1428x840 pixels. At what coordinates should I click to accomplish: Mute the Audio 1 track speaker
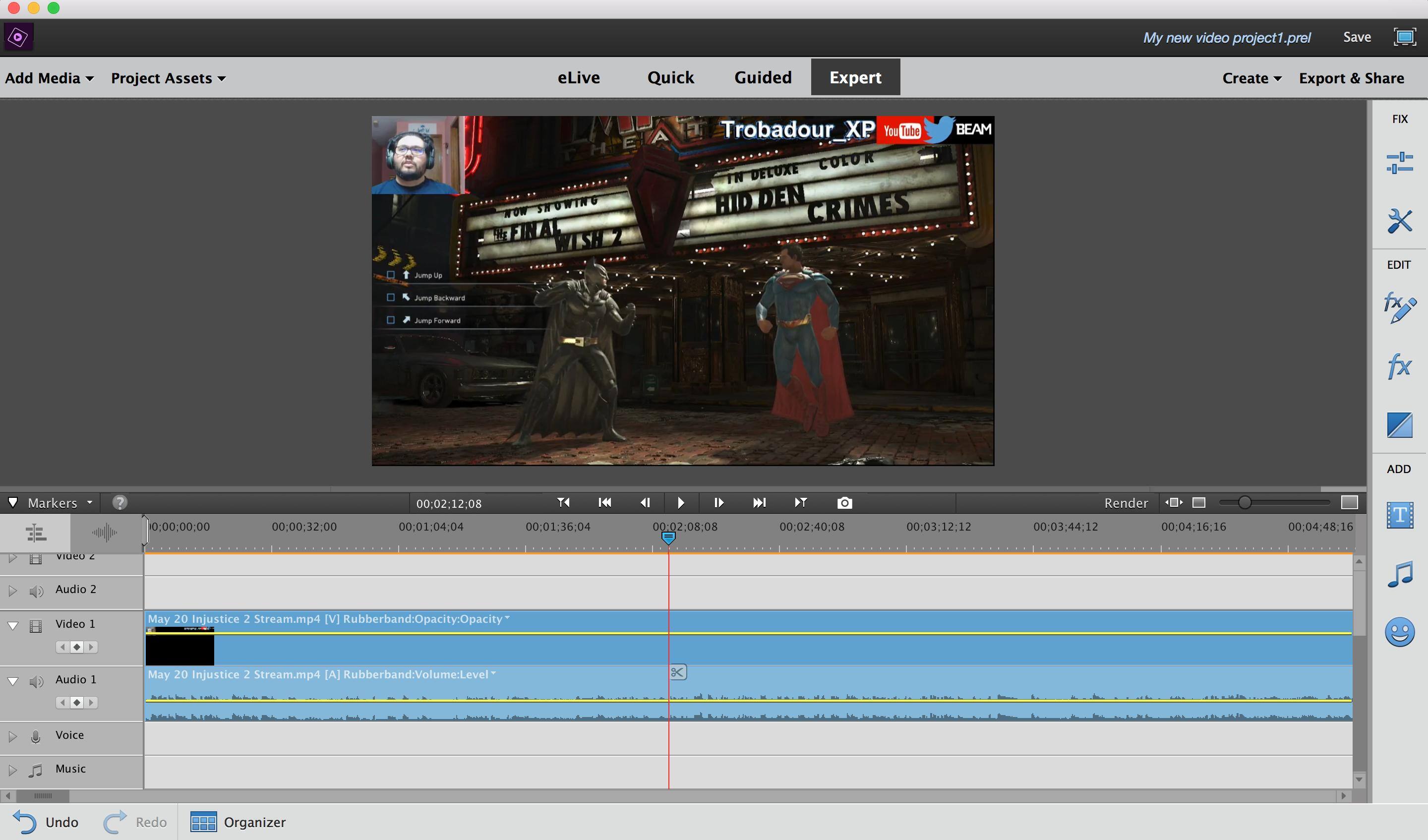36,681
